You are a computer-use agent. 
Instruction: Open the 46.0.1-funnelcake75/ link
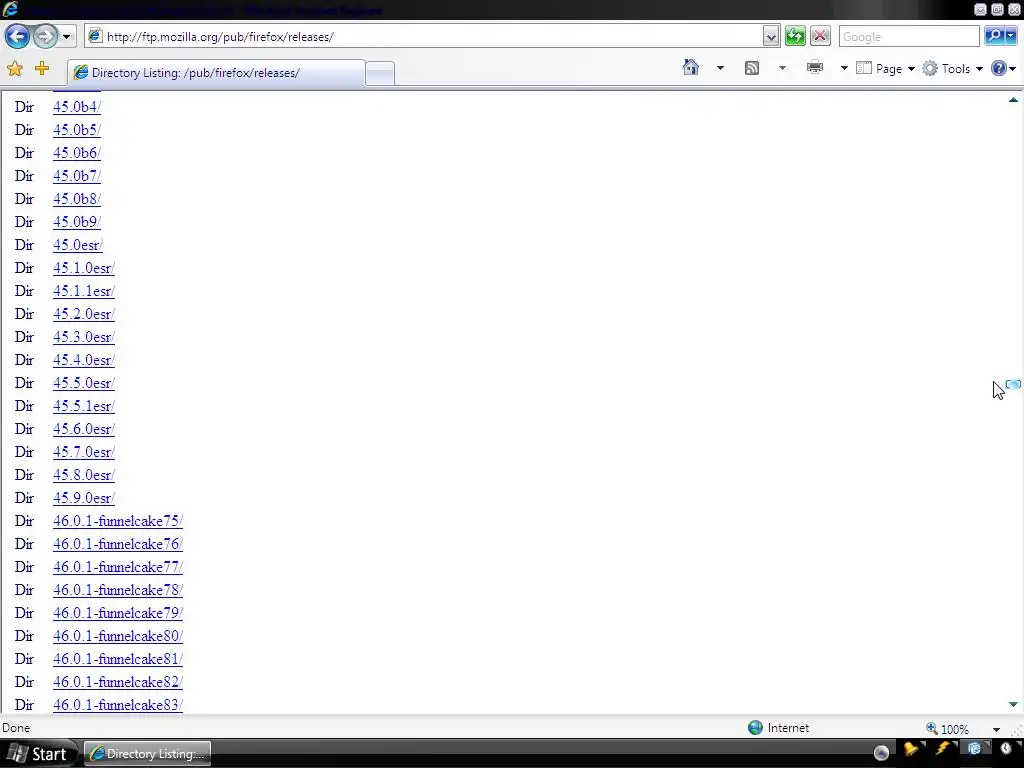pos(118,521)
